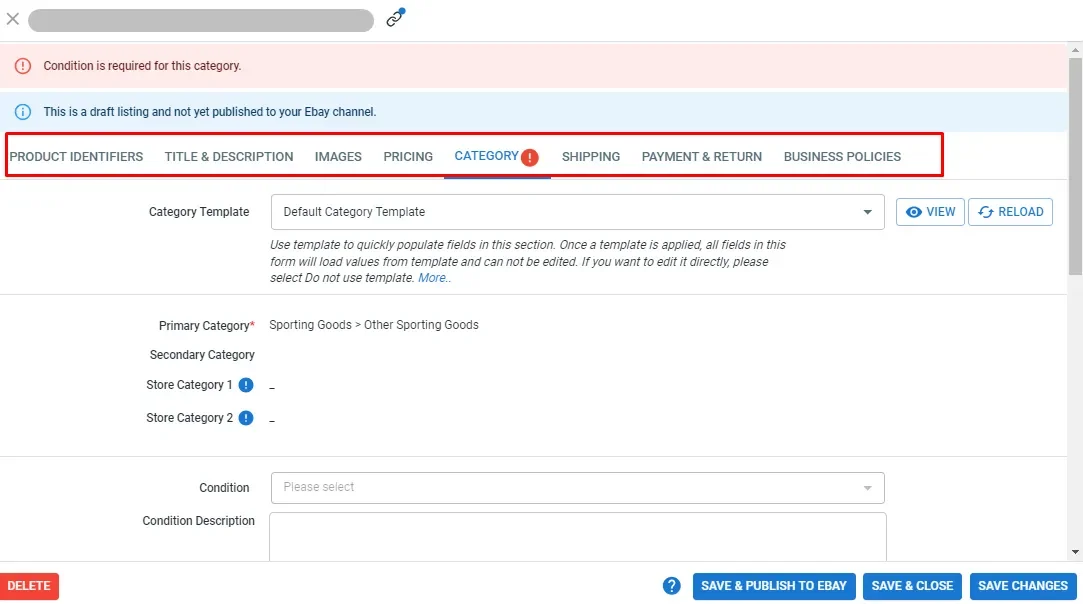Go to Business Policies tab
The image size is (1083, 604).
842,157
